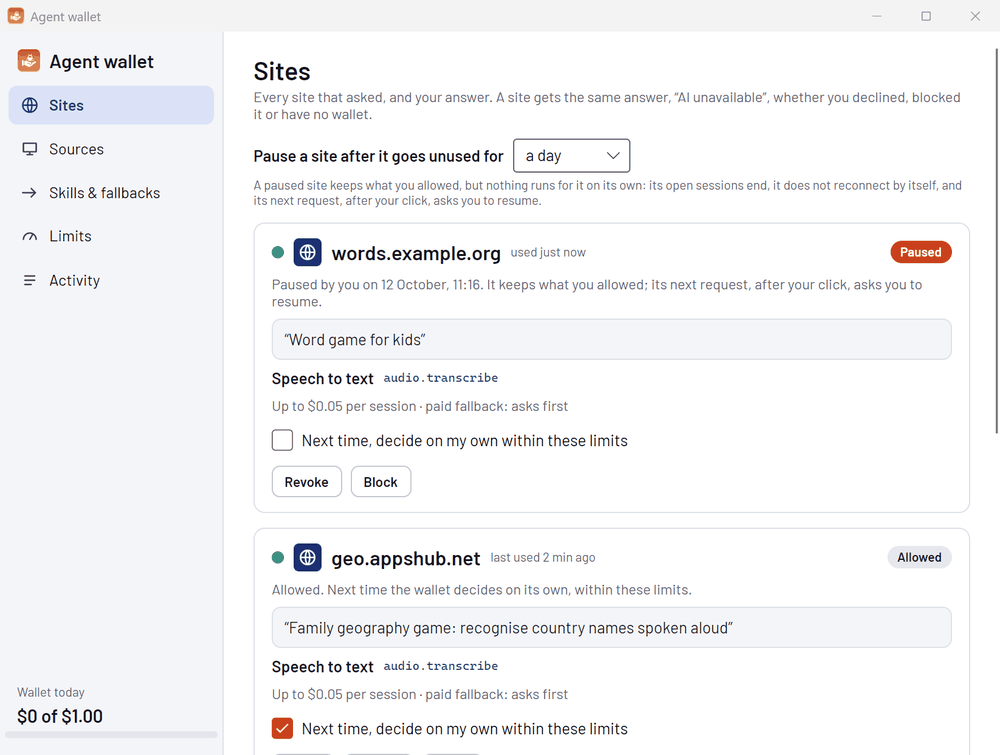Click the arrow icon beside Skills & fallbacks
1000x755 pixels.
[29, 193]
